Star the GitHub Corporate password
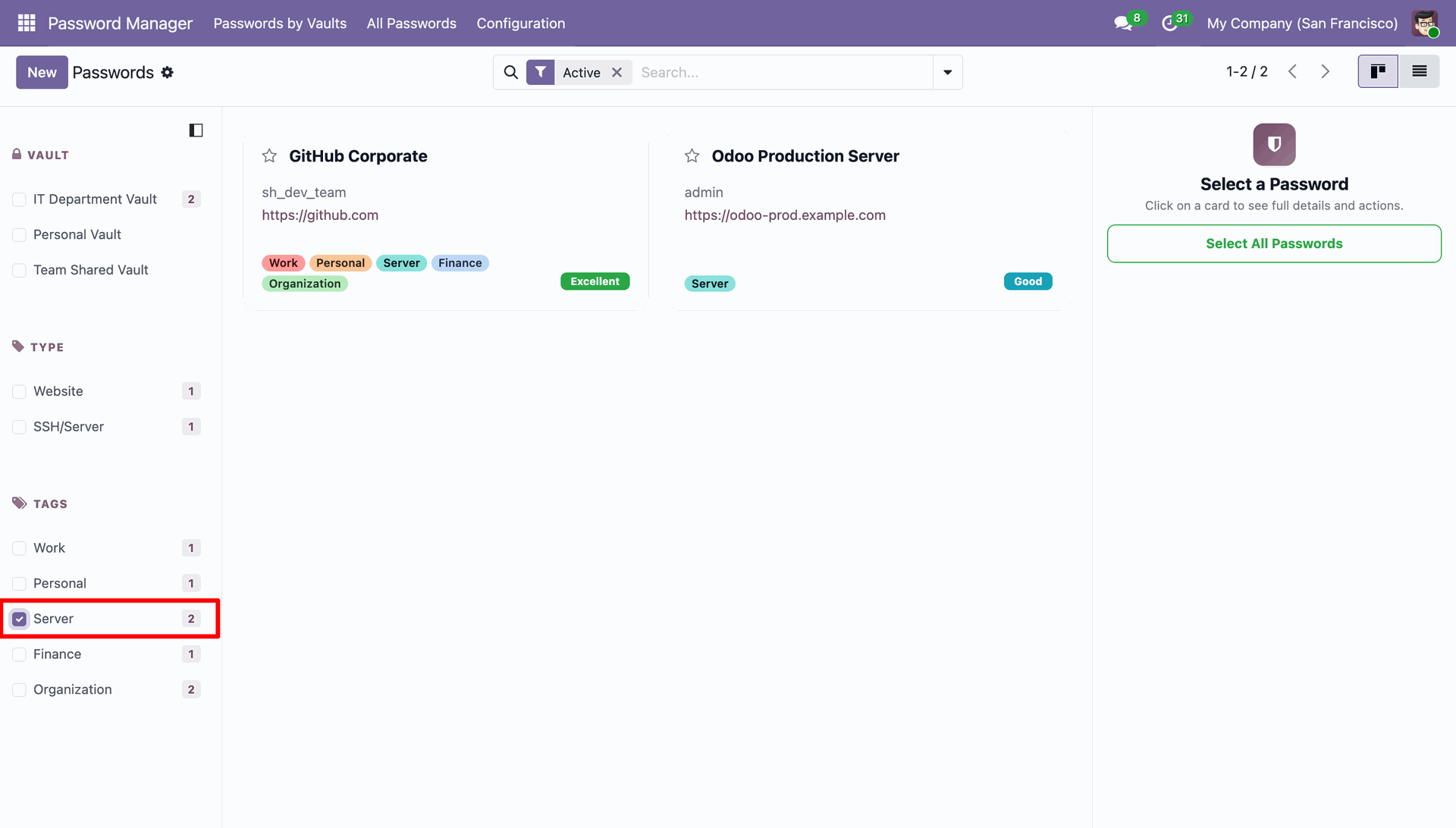Viewport: 1456px width, 828px height. click(x=269, y=156)
